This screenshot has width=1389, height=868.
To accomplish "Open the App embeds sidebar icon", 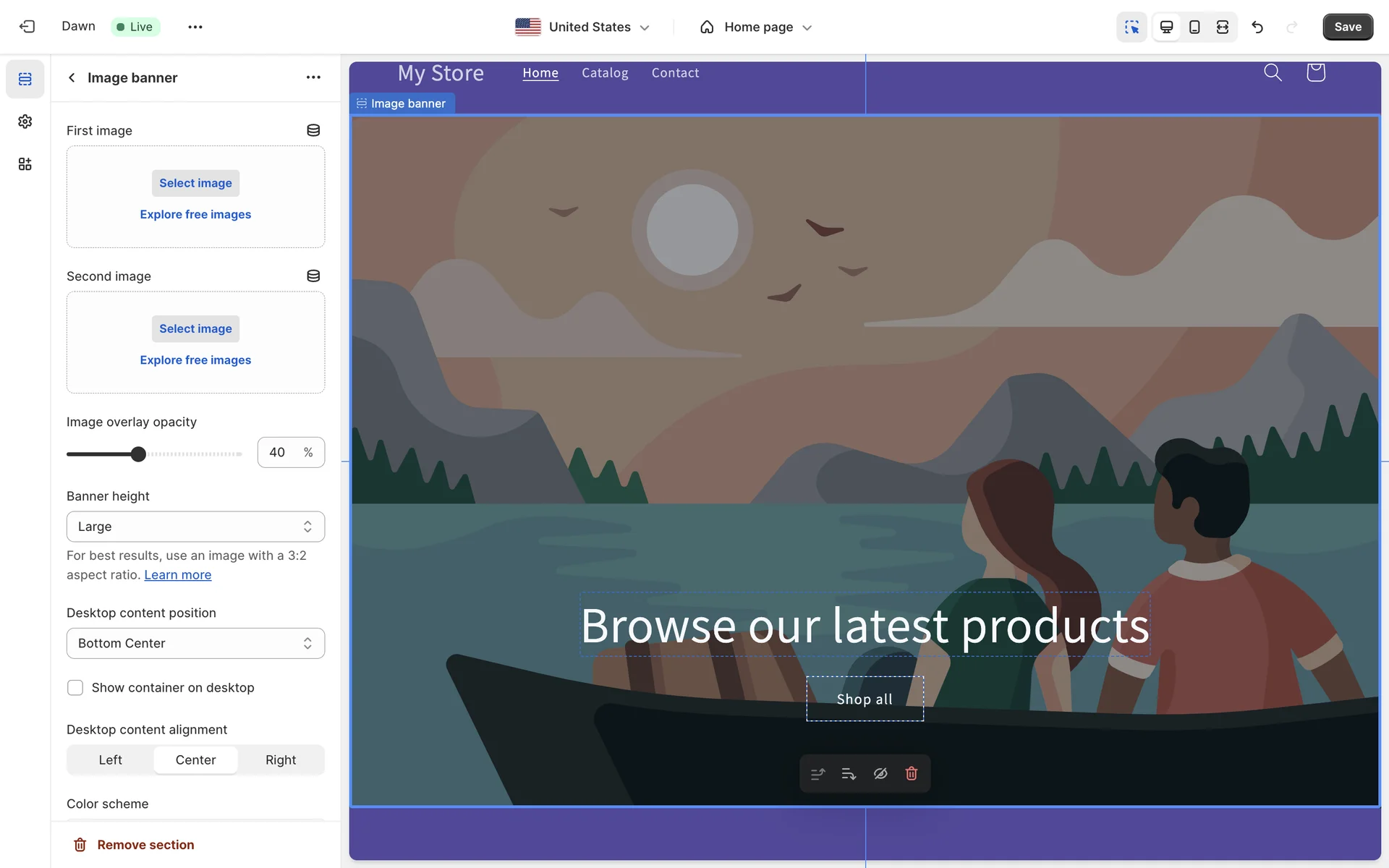I will tap(25, 164).
